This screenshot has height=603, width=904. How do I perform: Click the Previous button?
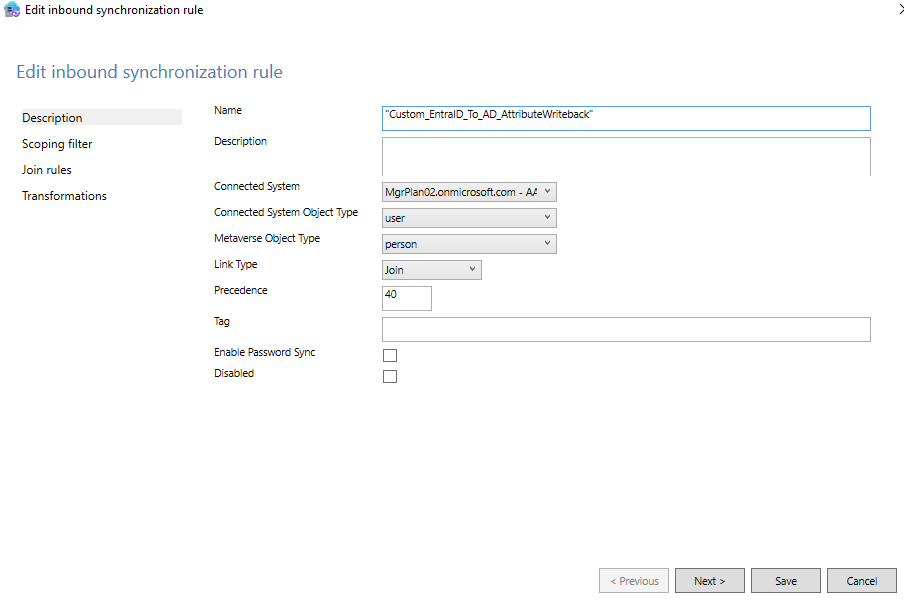[633, 580]
